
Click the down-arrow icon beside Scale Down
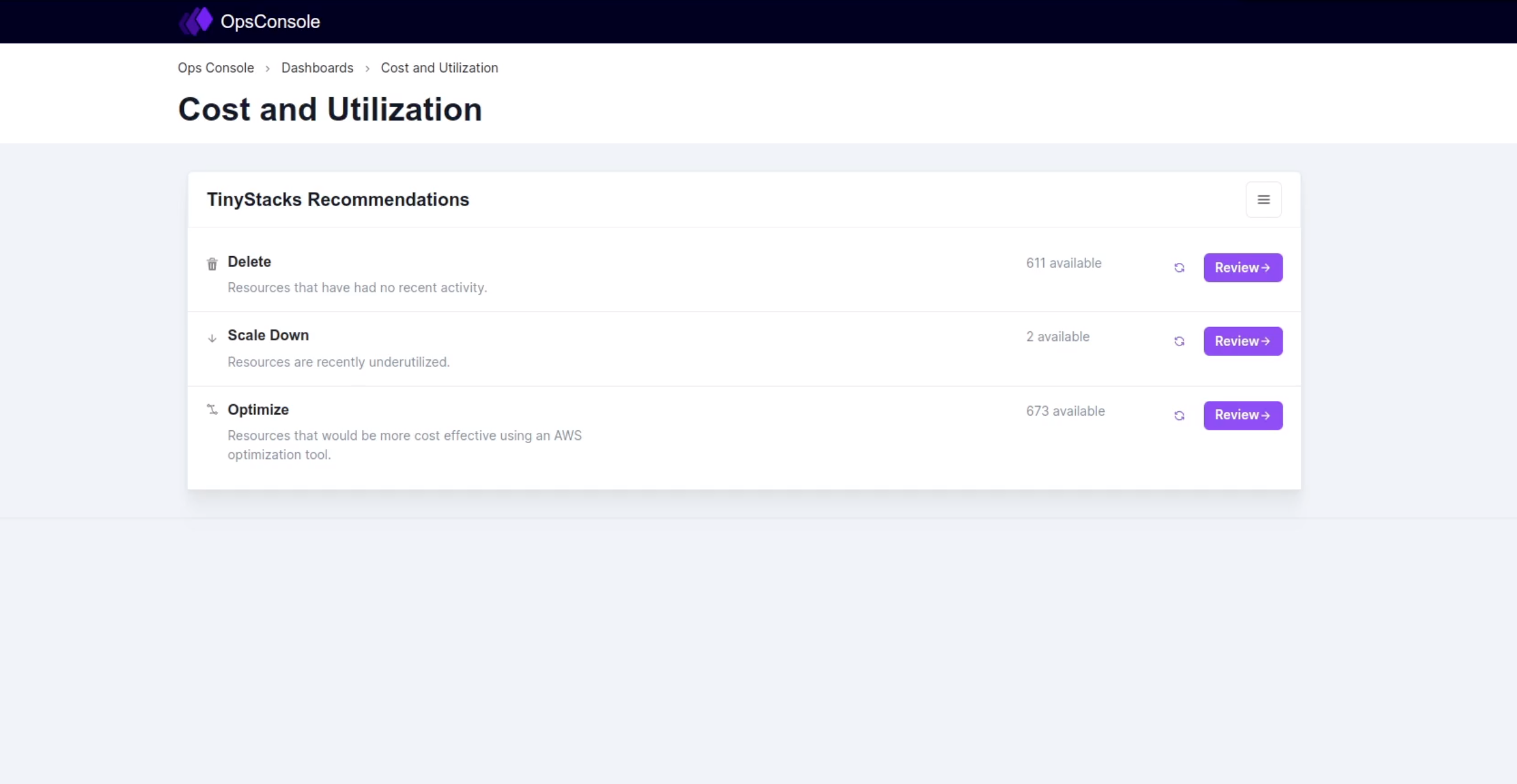212,338
